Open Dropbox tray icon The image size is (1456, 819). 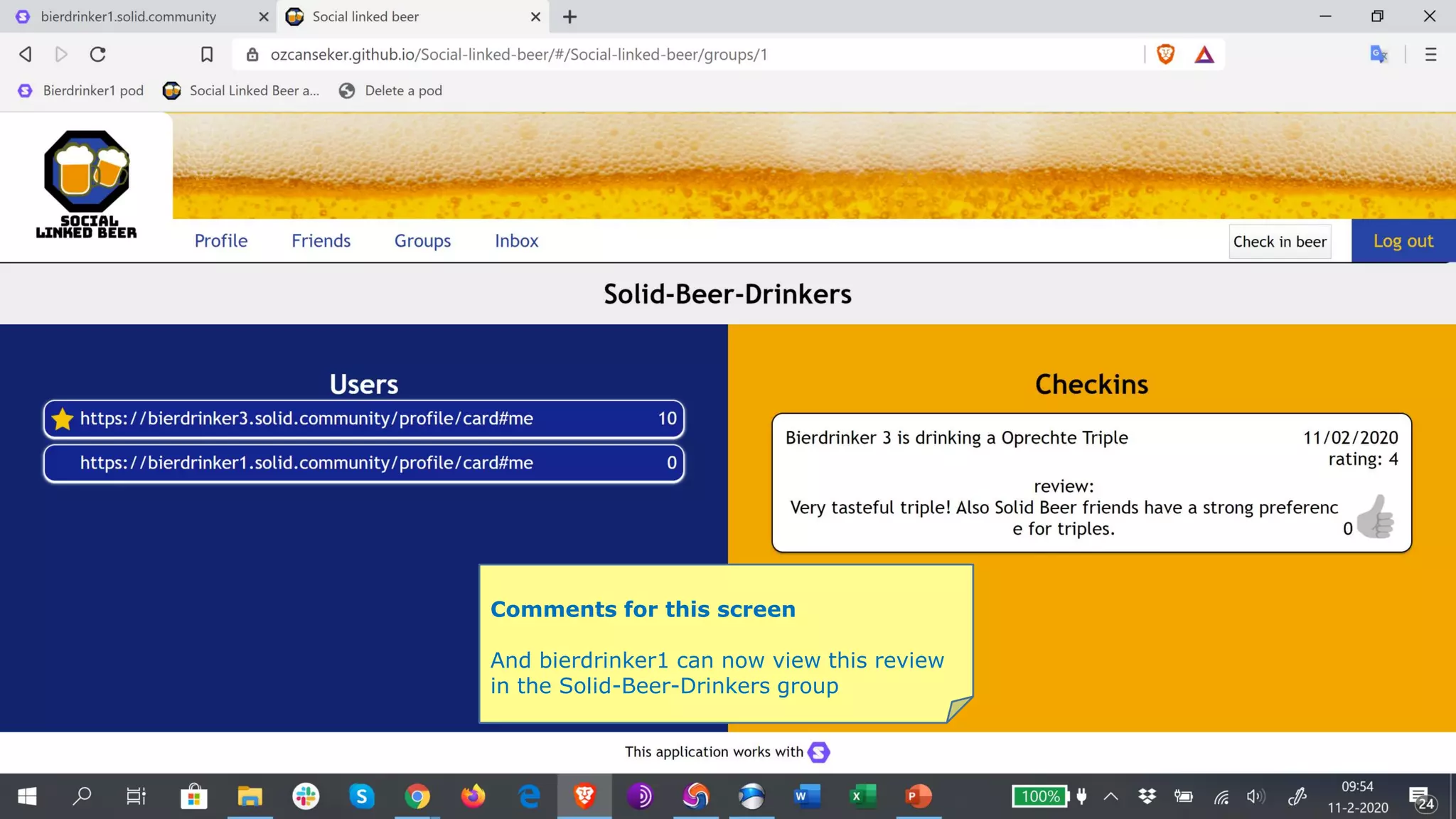[1147, 796]
